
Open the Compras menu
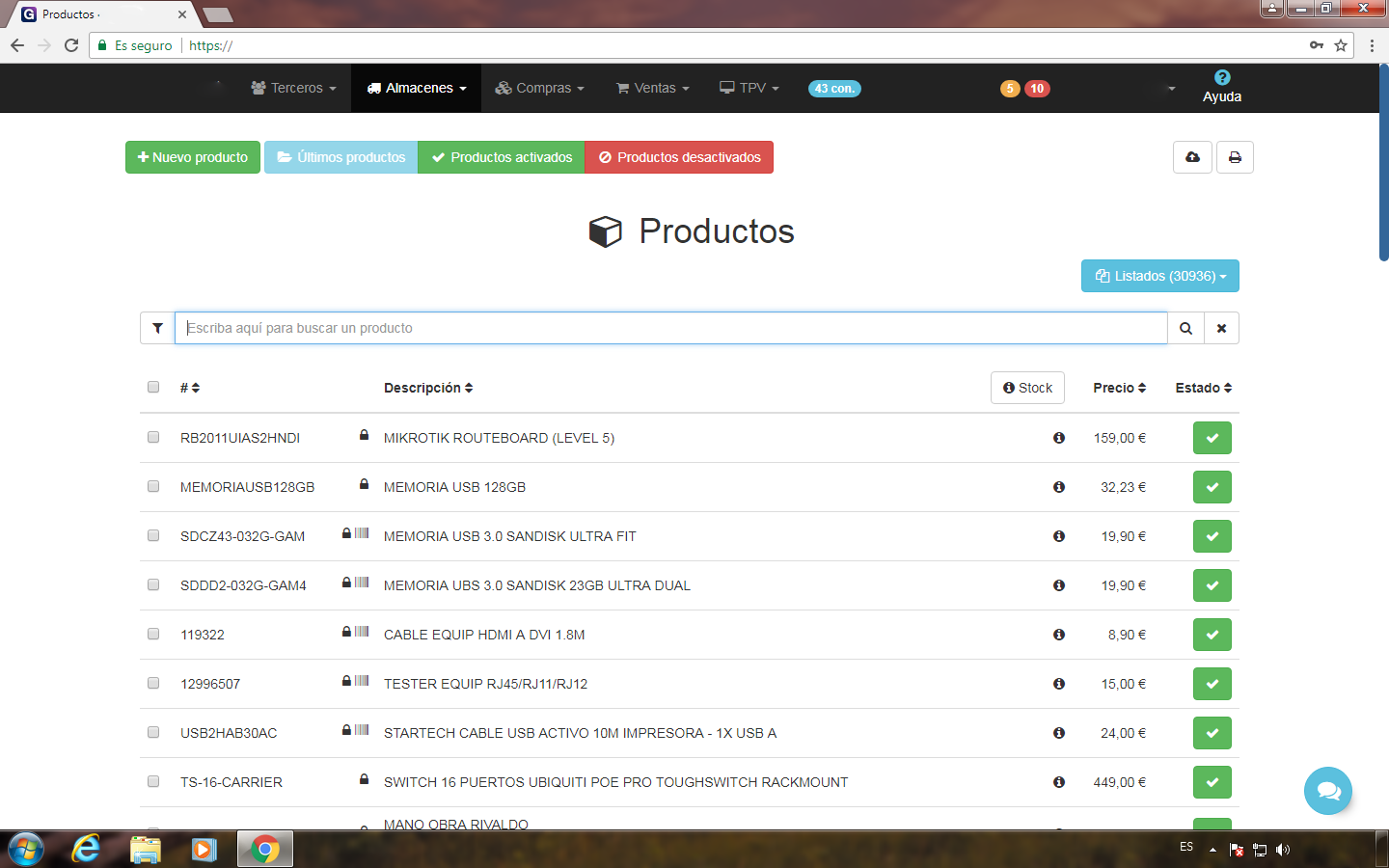coord(539,88)
